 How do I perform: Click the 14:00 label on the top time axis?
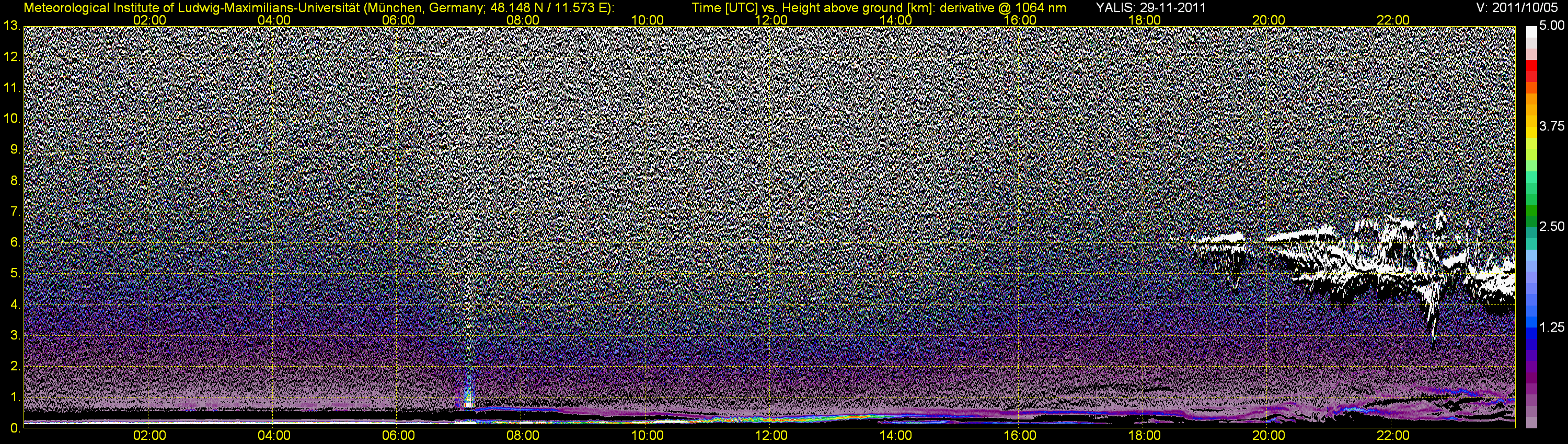tap(896, 20)
